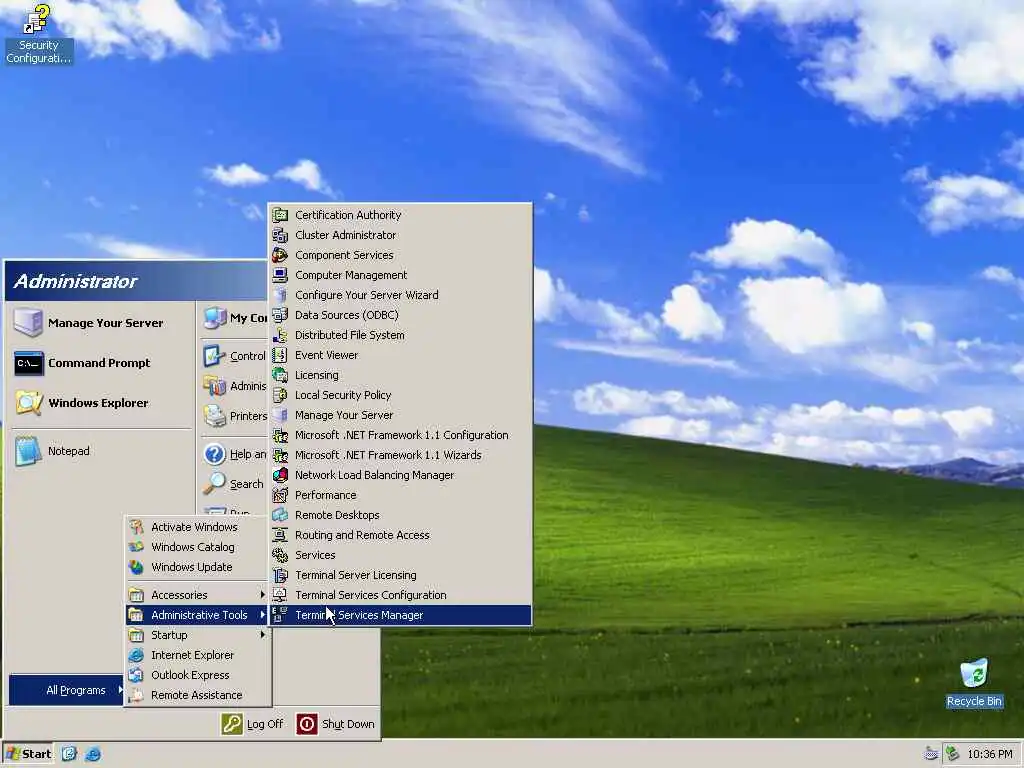The height and width of the screenshot is (768, 1024).
Task: Click the taskbar clock showing 10:36 PM
Action: 989,754
